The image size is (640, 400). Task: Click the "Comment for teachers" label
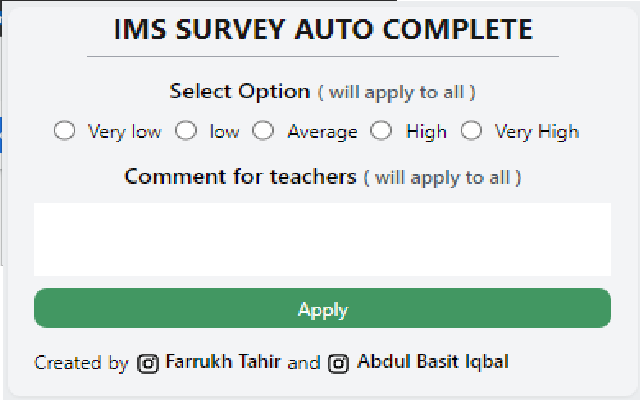240,177
